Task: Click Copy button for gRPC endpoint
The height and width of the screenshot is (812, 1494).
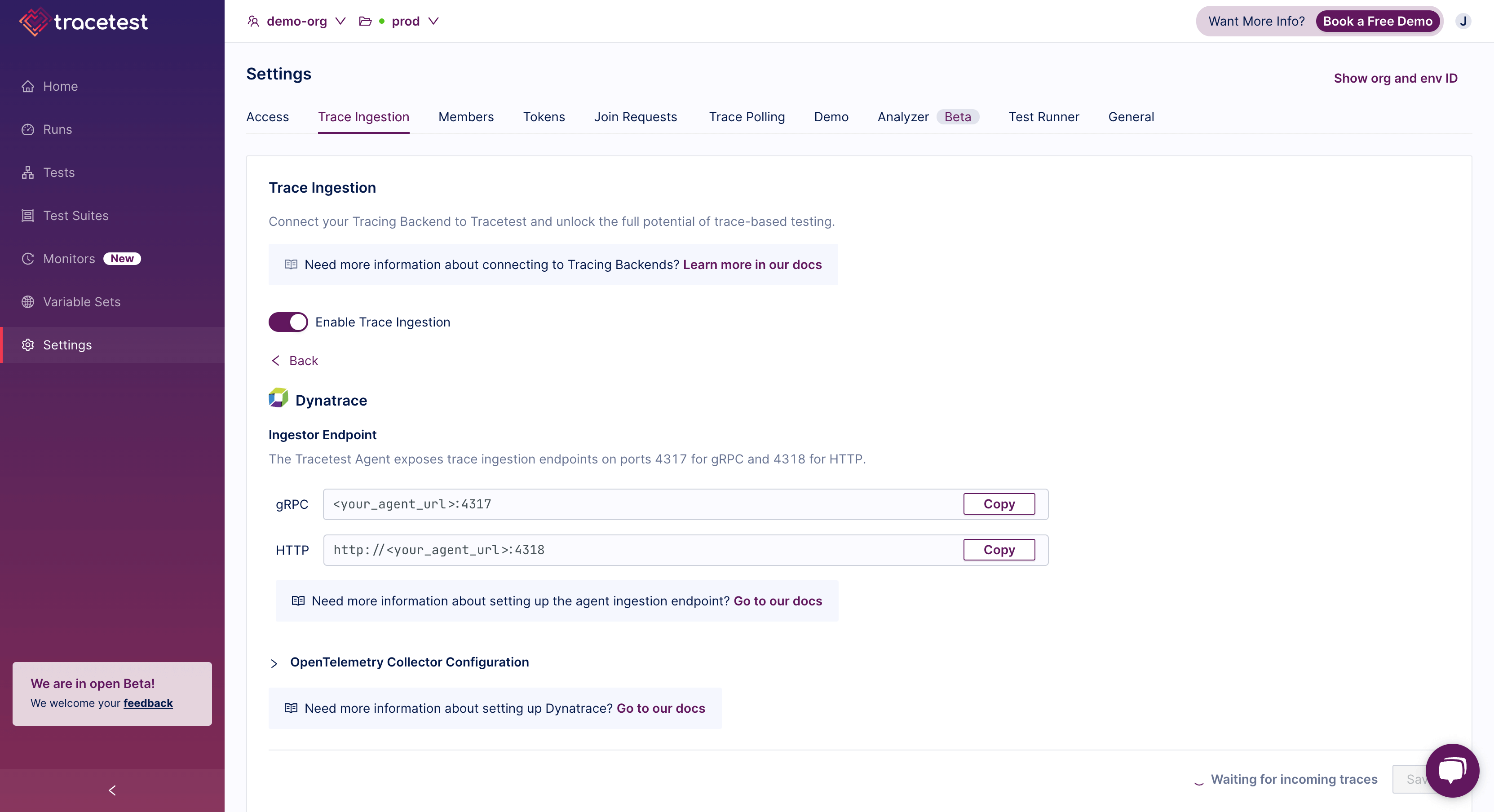Action: (998, 504)
